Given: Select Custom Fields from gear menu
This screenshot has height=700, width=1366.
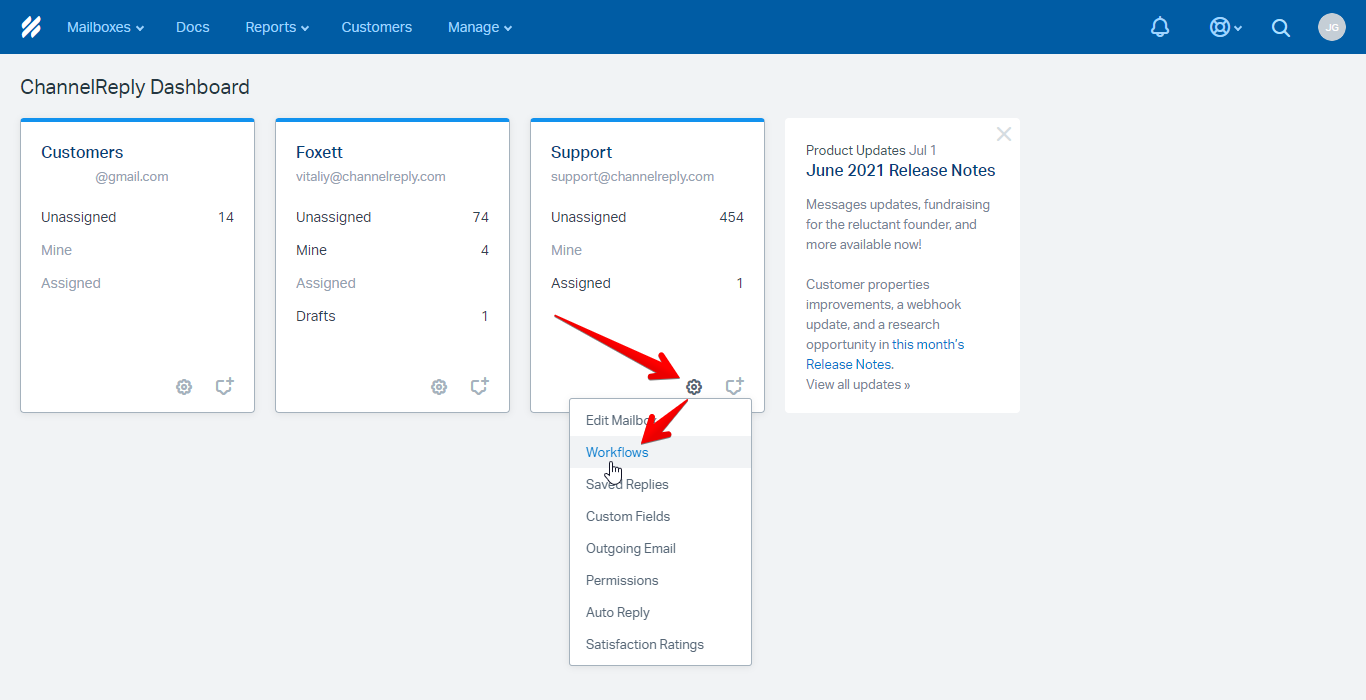Looking at the screenshot, I should pyautogui.click(x=660, y=516).
